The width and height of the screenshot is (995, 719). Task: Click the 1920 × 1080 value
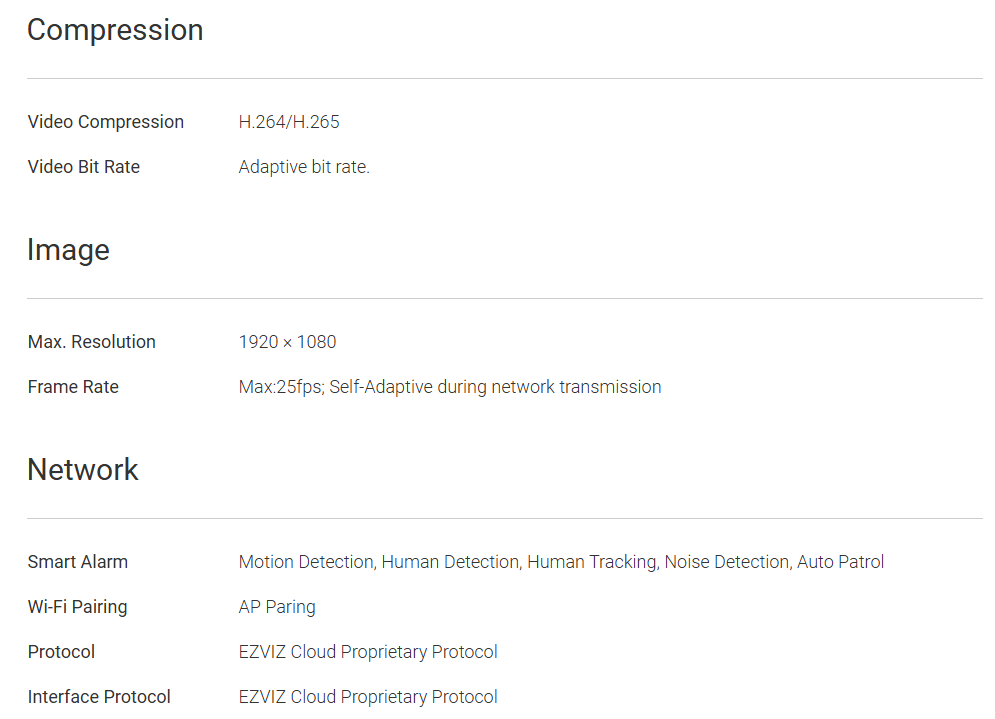287,342
